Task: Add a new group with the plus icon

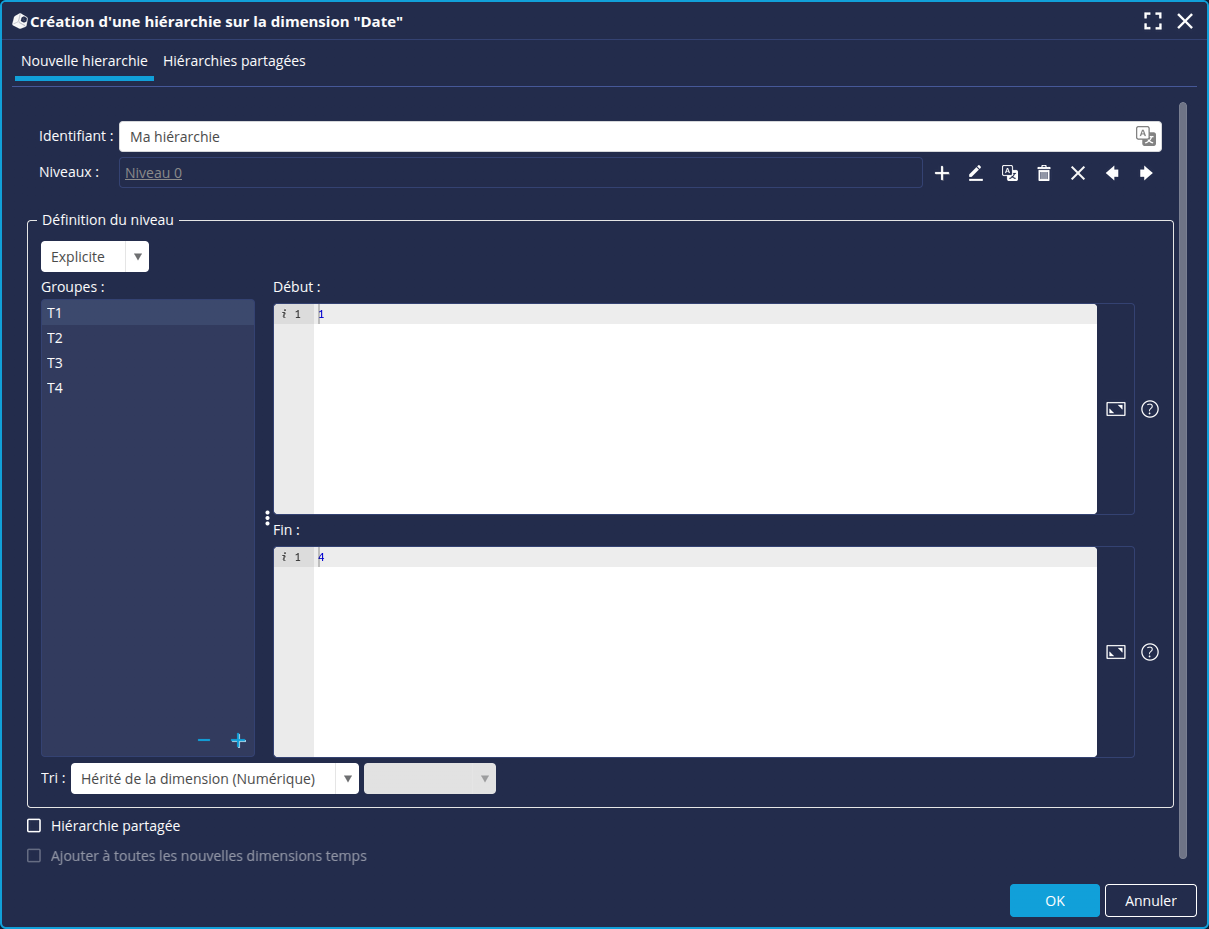Action: pyautogui.click(x=238, y=741)
